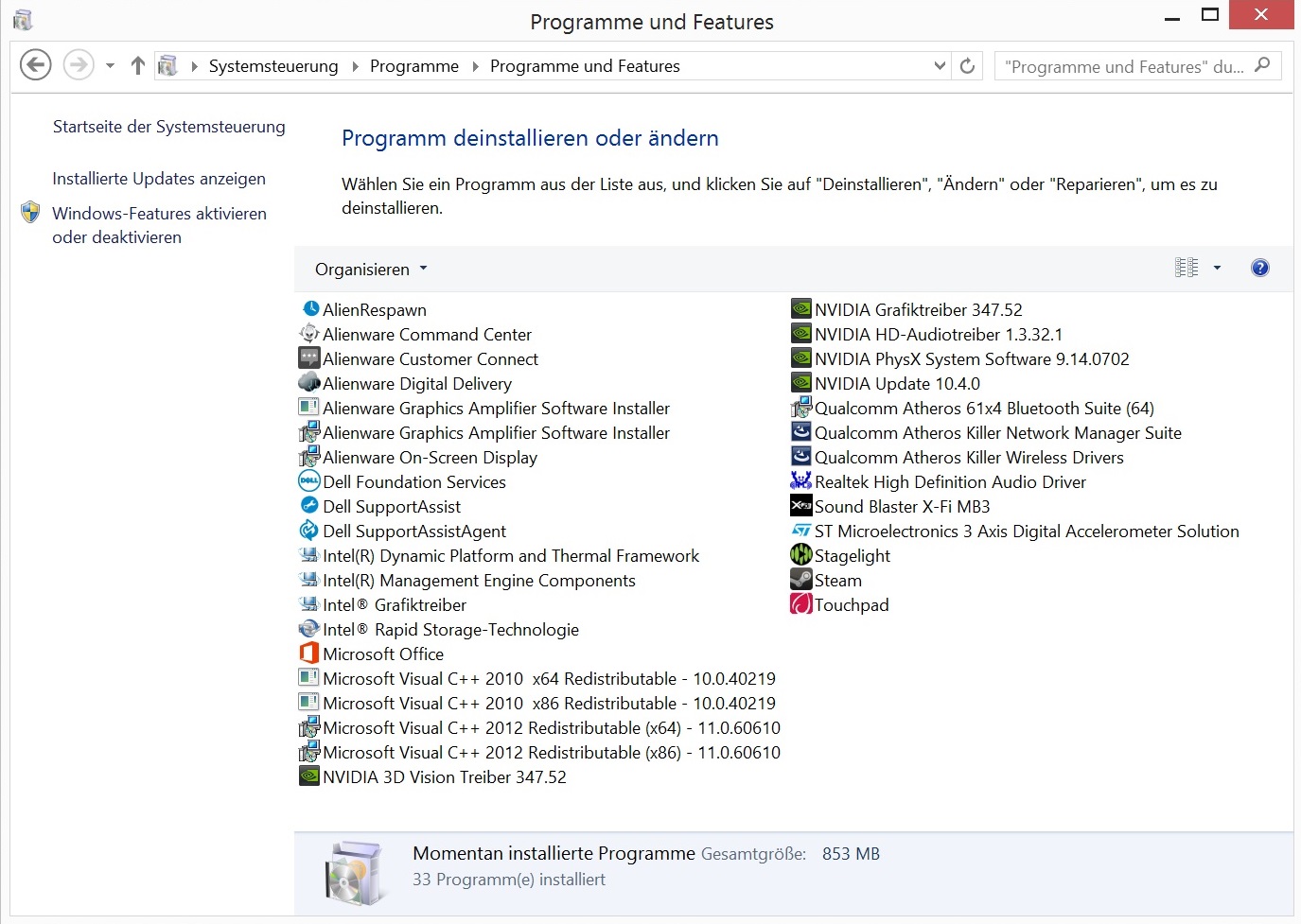The width and height of the screenshot is (1301, 924).
Task: Select the Dell Foundation Services icon
Action: 309,481
